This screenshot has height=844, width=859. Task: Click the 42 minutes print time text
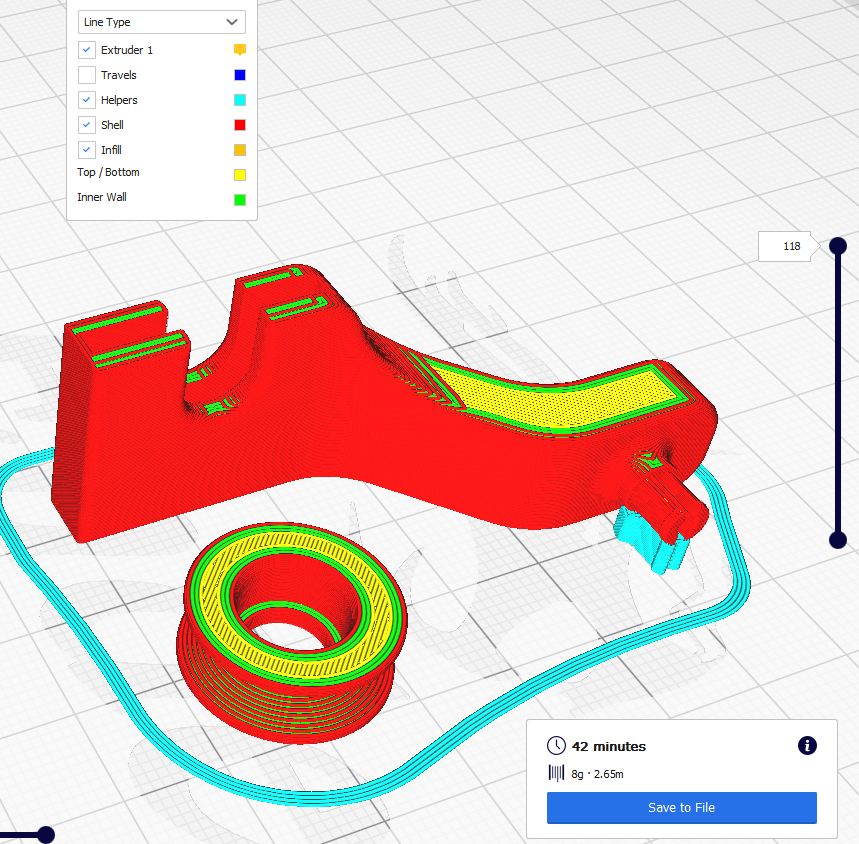[x=609, y=747]
